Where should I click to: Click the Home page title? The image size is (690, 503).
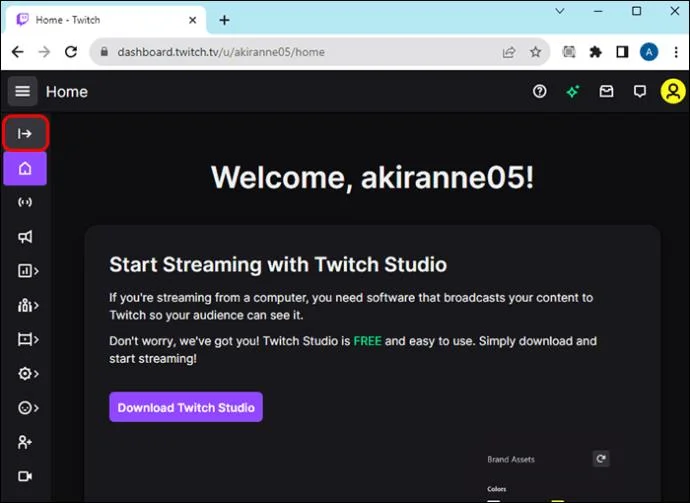pyautogui.click(x=67, y=92)
